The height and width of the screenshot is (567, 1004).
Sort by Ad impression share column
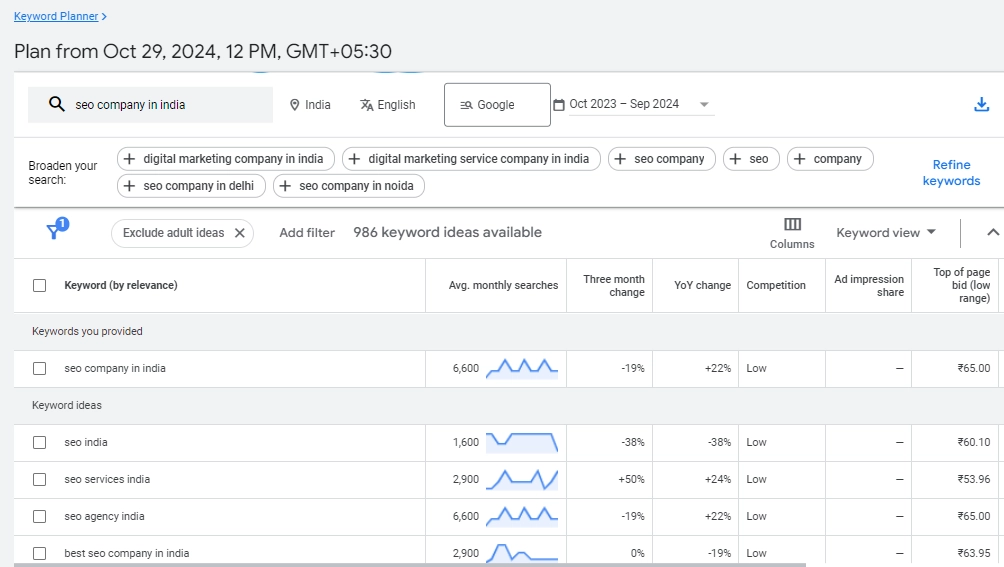(x=869, y=285)
